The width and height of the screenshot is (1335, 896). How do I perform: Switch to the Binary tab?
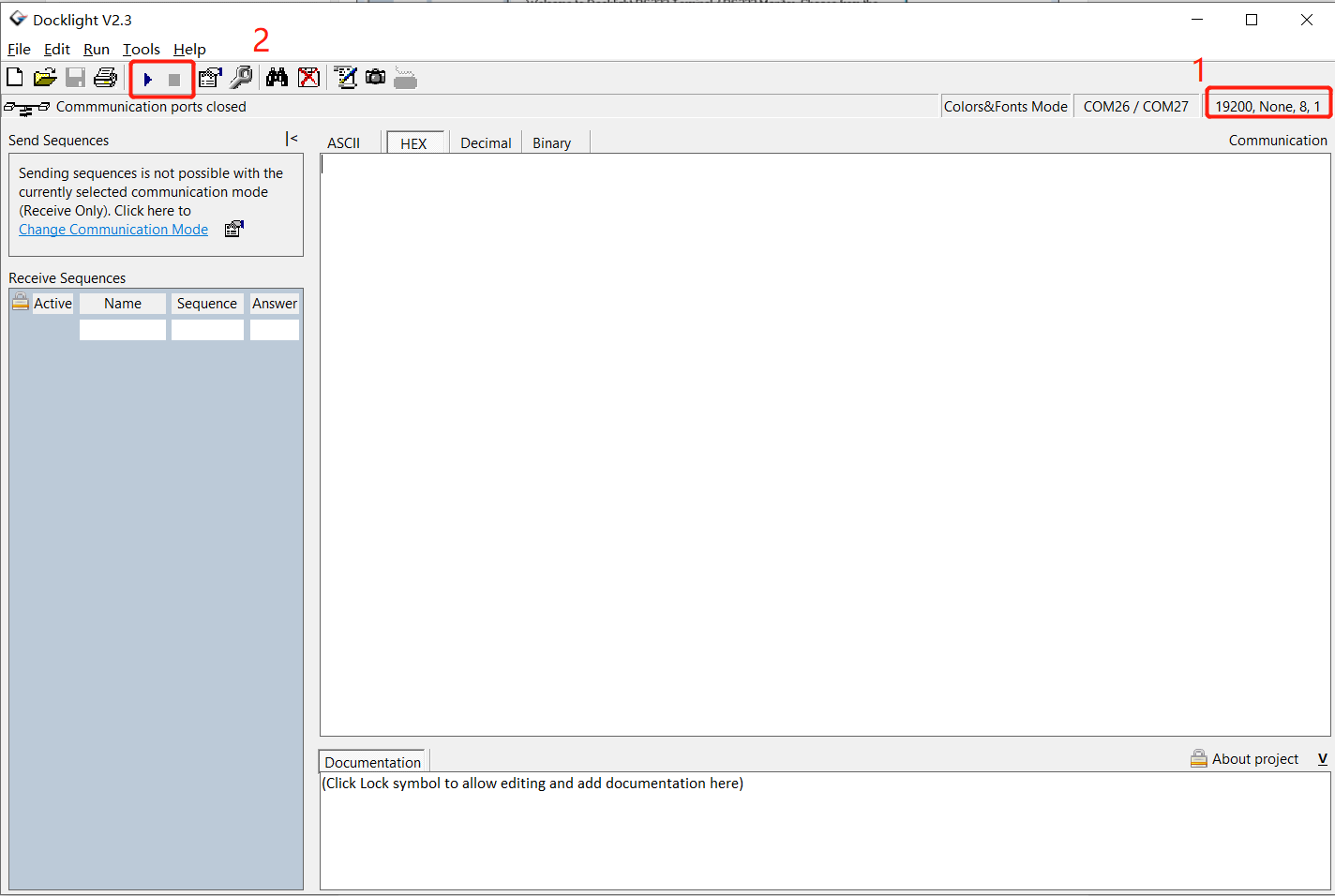[552, 143]
